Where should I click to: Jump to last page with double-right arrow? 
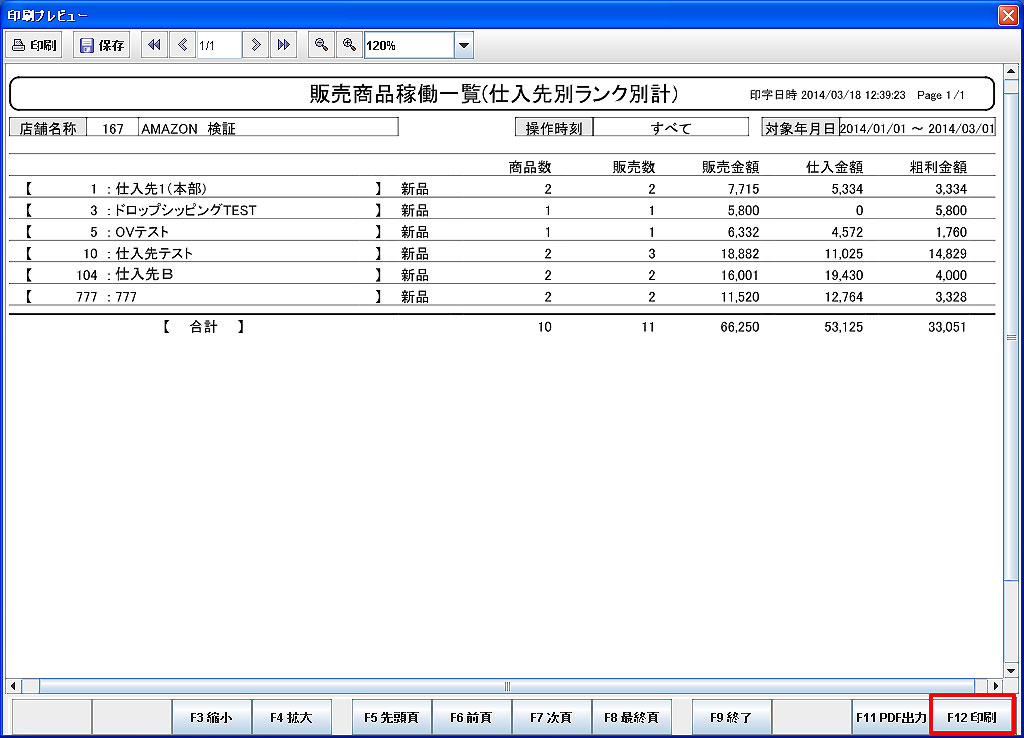tap(284, 45)
